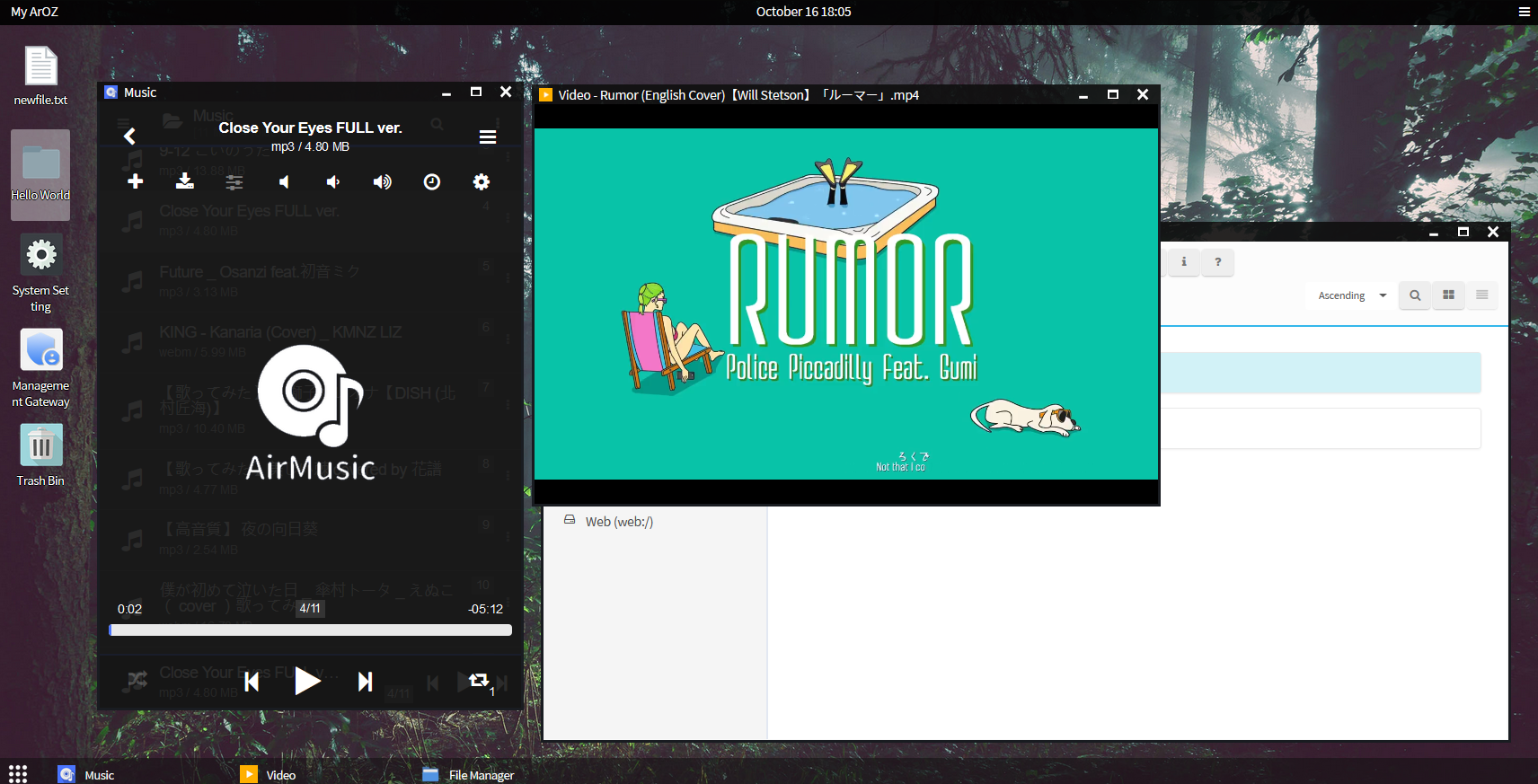Screen dimensions: 1538x784
Task: Mute audio in the Music player
Action: [x=284, y=182]
